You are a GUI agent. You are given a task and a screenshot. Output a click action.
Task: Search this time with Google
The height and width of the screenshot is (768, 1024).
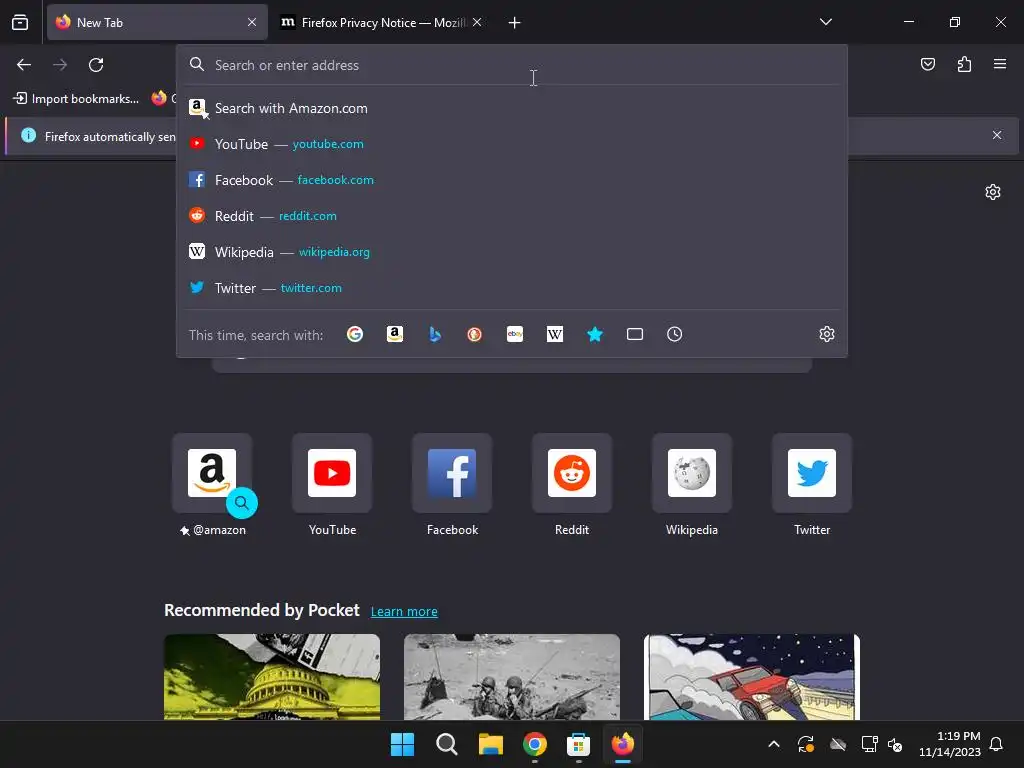[355, 334]
